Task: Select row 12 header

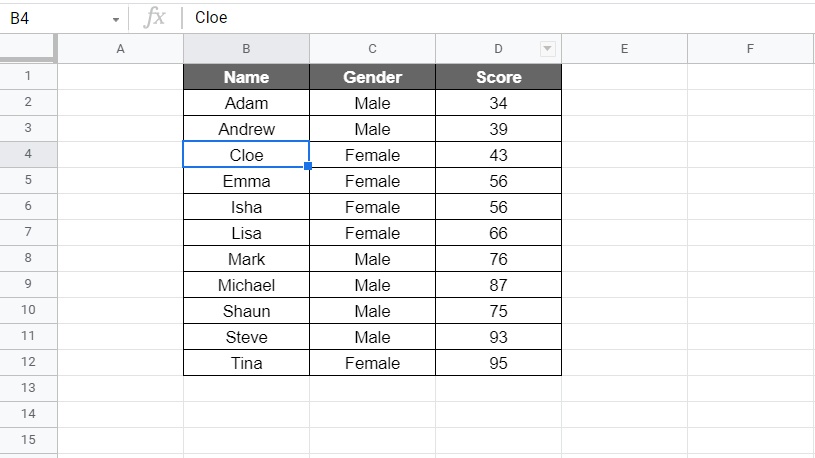Action: click(x=28, y=362)
